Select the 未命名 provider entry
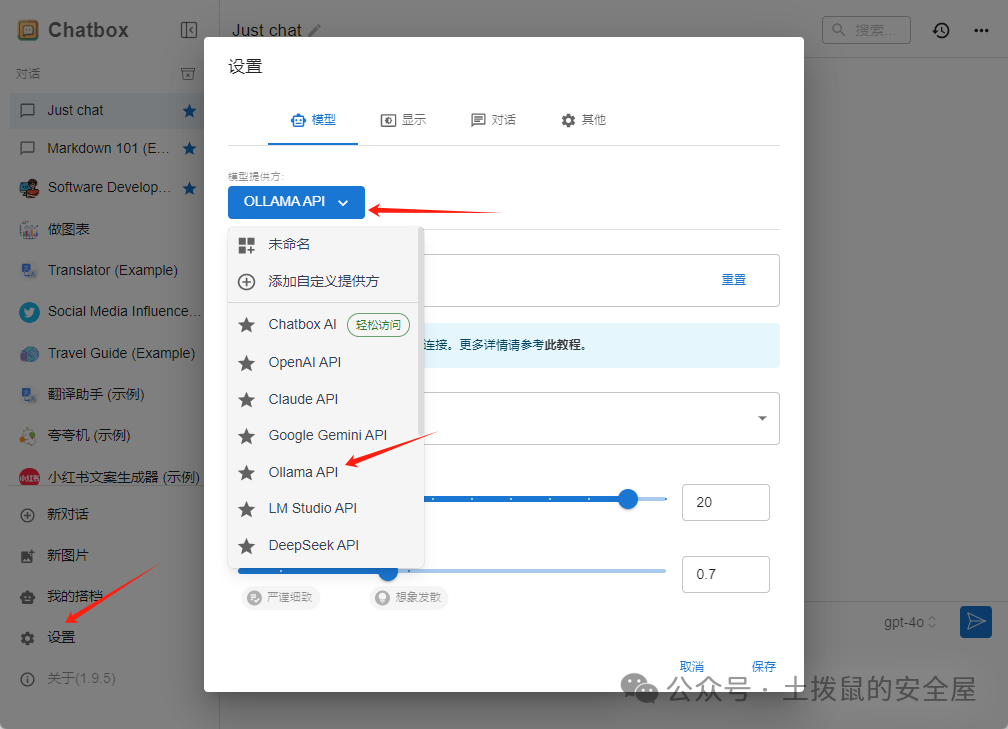 pos(323,245)
